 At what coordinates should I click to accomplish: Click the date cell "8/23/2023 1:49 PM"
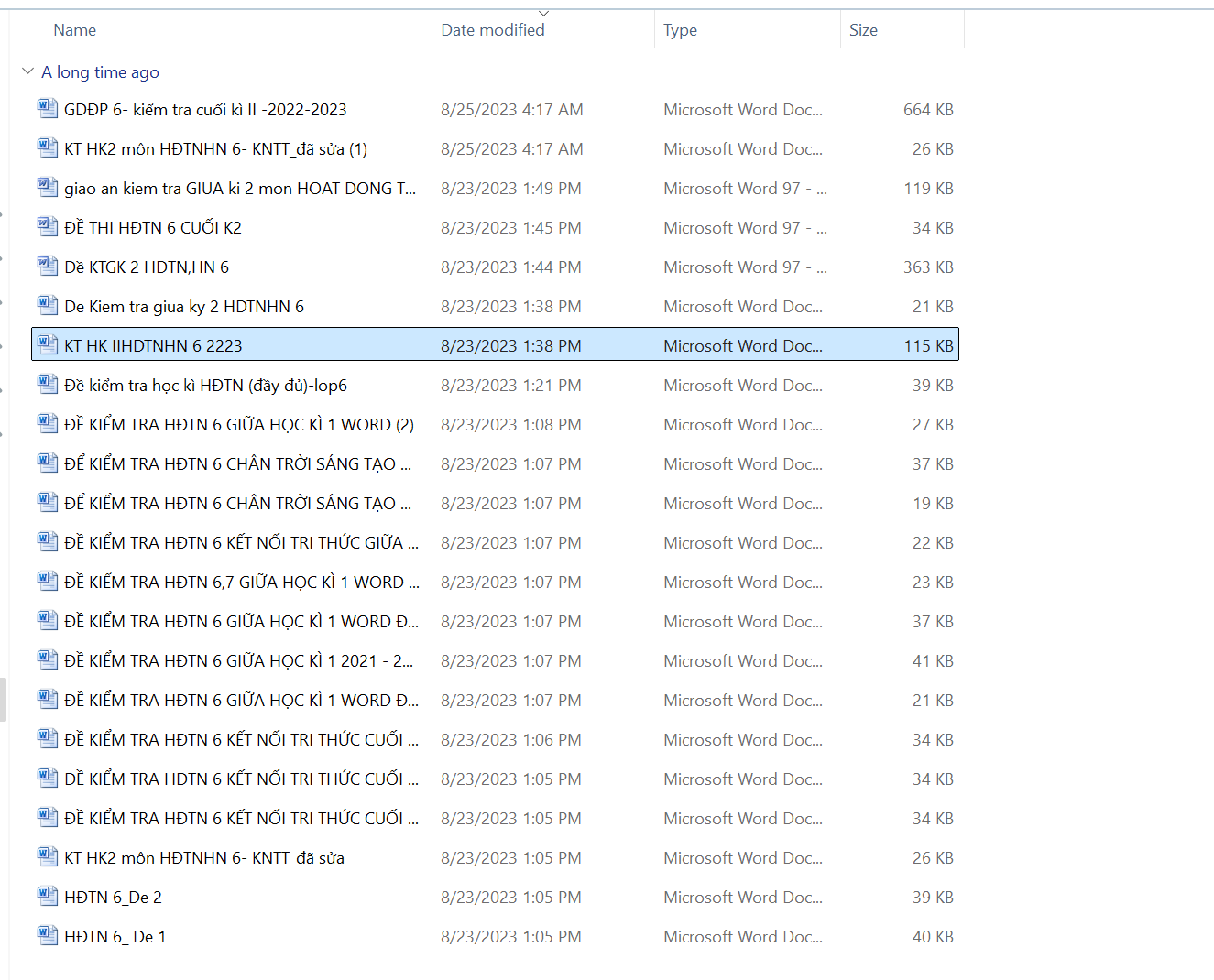tap(511, 189)
